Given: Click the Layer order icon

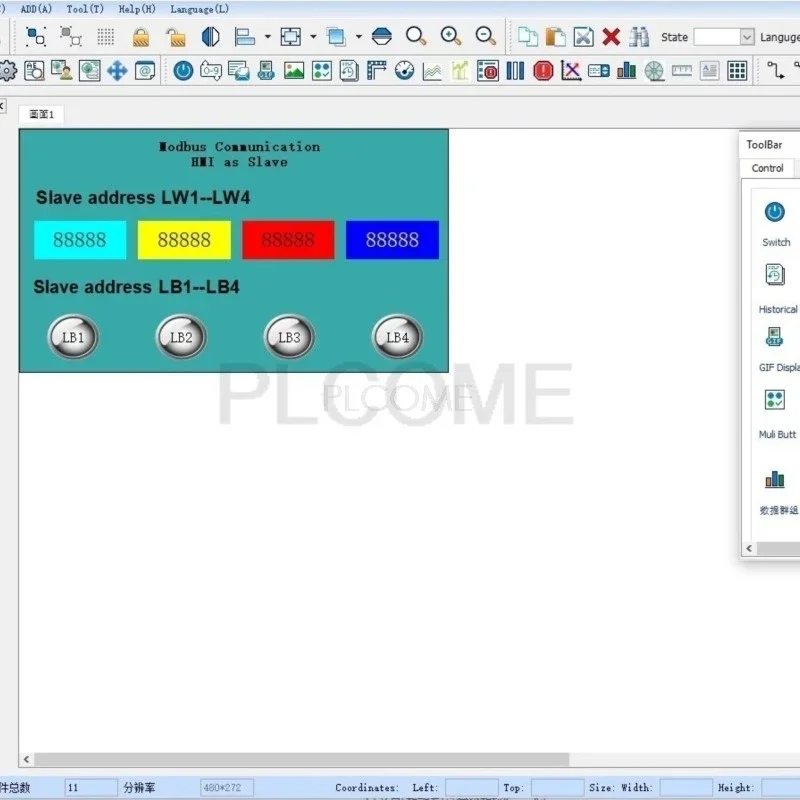Looking at the screenshot, I should (336, 37).
